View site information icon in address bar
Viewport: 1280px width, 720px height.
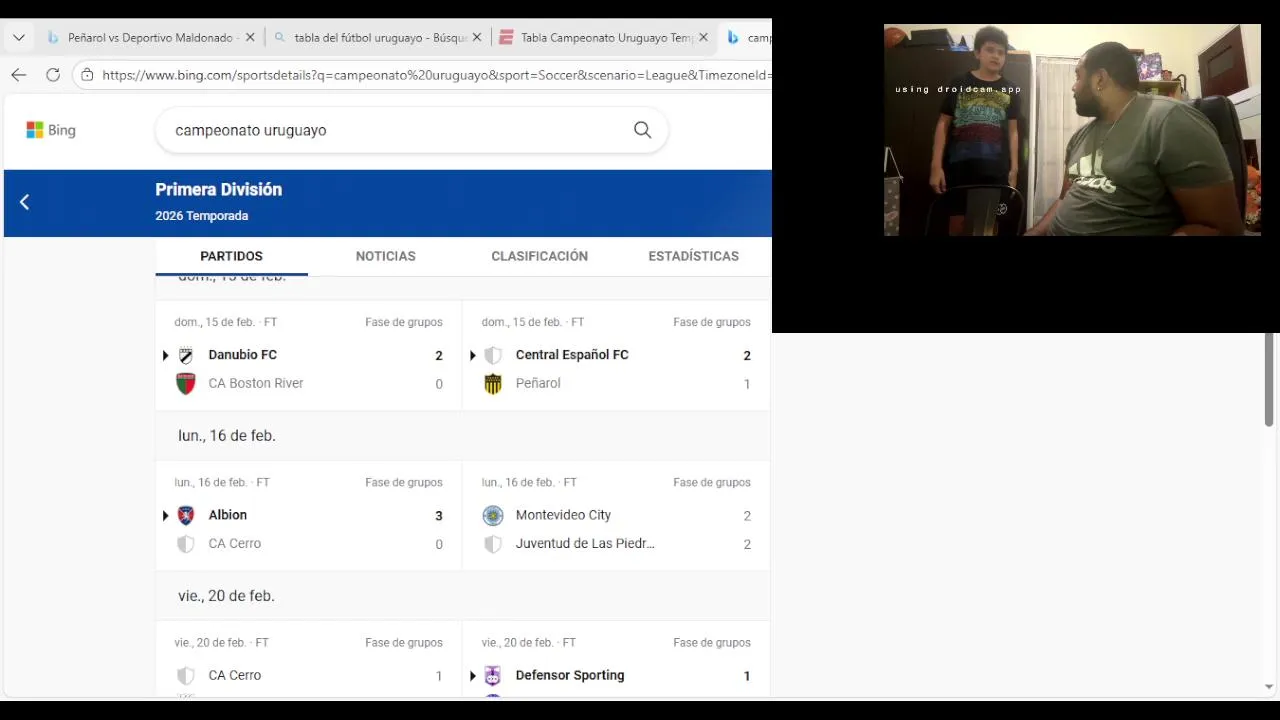87,75
